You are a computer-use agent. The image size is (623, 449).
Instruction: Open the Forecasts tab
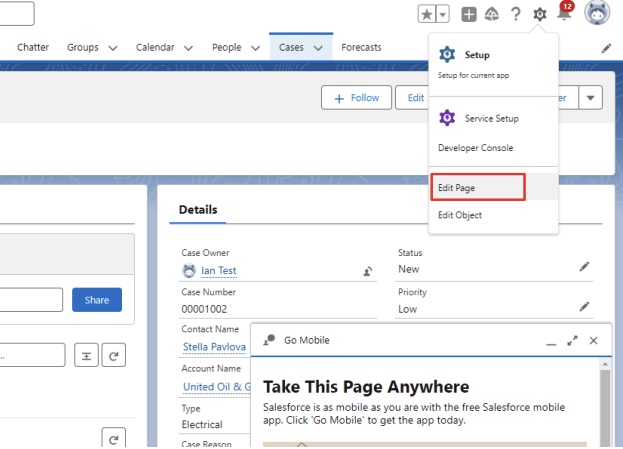[x=361, y=47]
